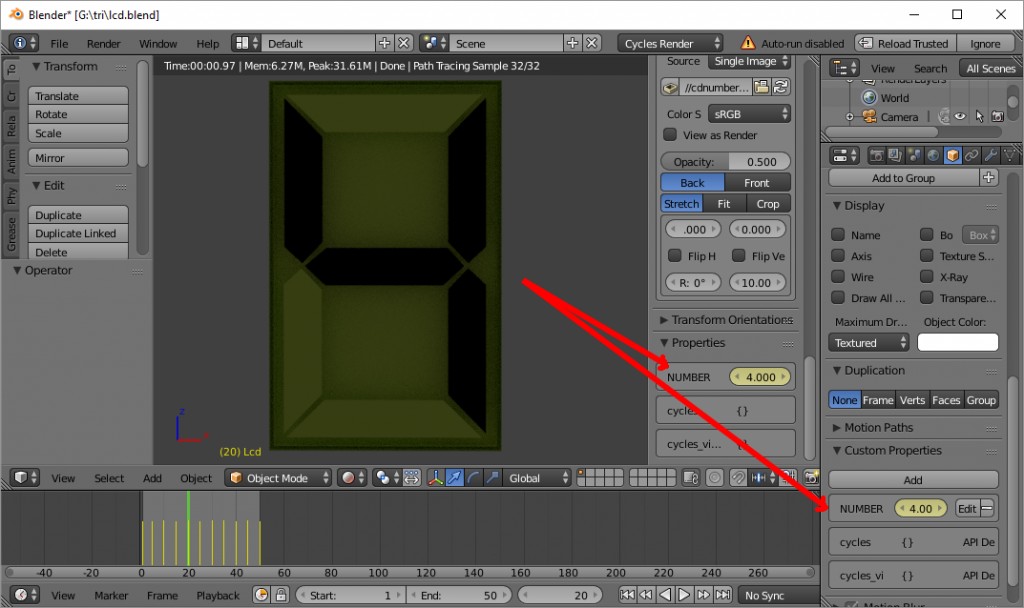Open the Constraints tab (chain link icon)

coord(973,155)
